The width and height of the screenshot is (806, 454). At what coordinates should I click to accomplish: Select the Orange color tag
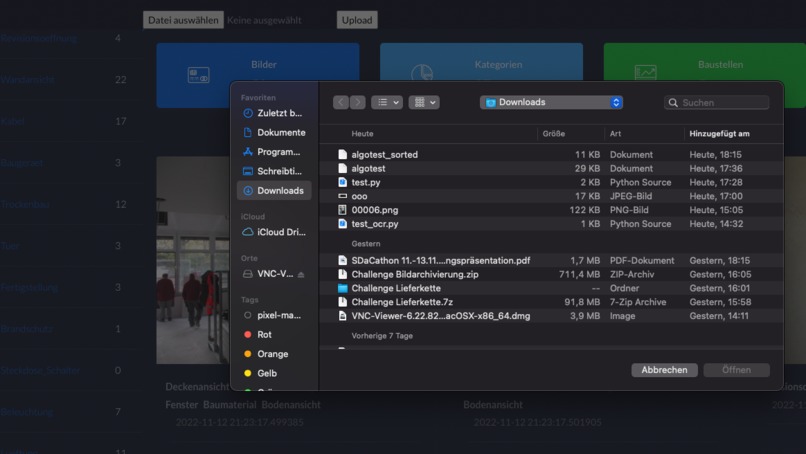[273, 354]
